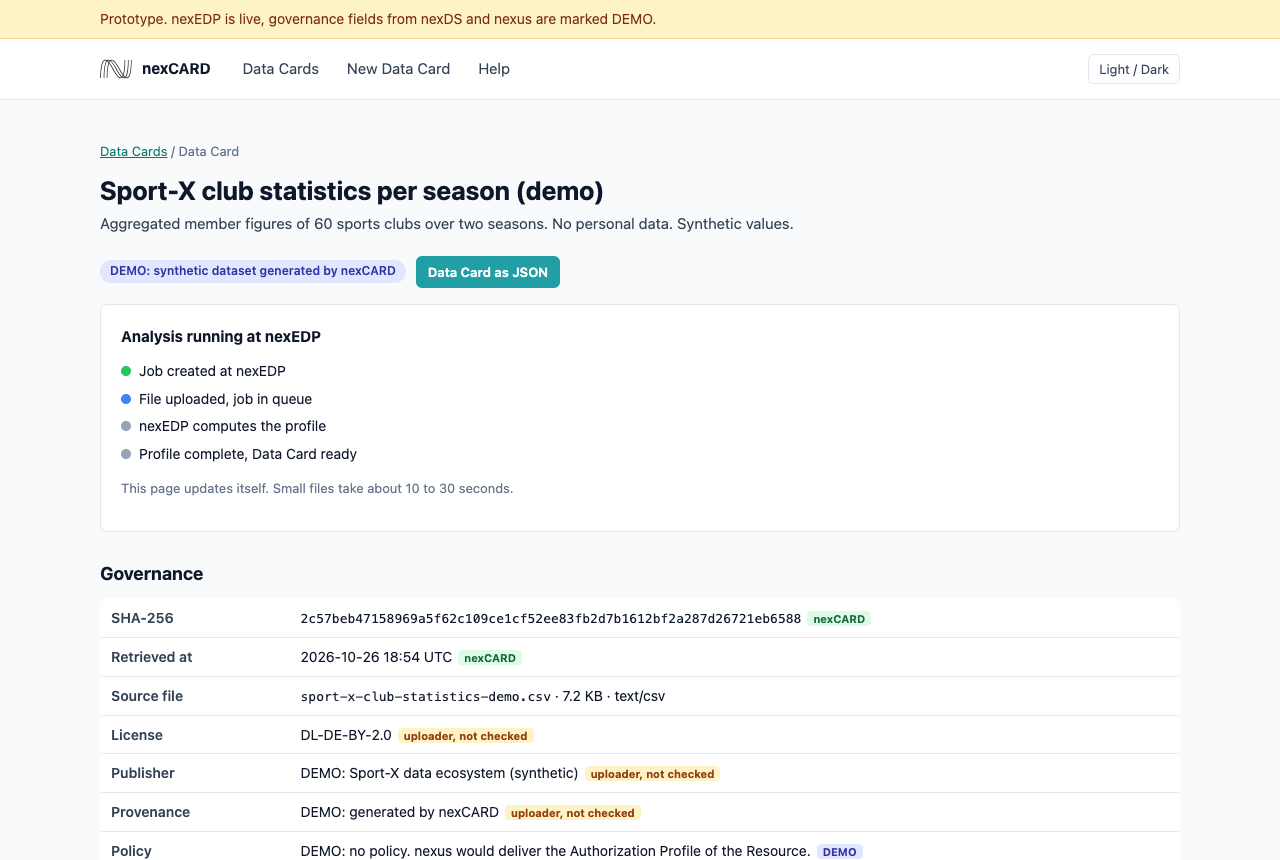
Task: Click the This page updates itself note
Action: click(x=317, y=489)
